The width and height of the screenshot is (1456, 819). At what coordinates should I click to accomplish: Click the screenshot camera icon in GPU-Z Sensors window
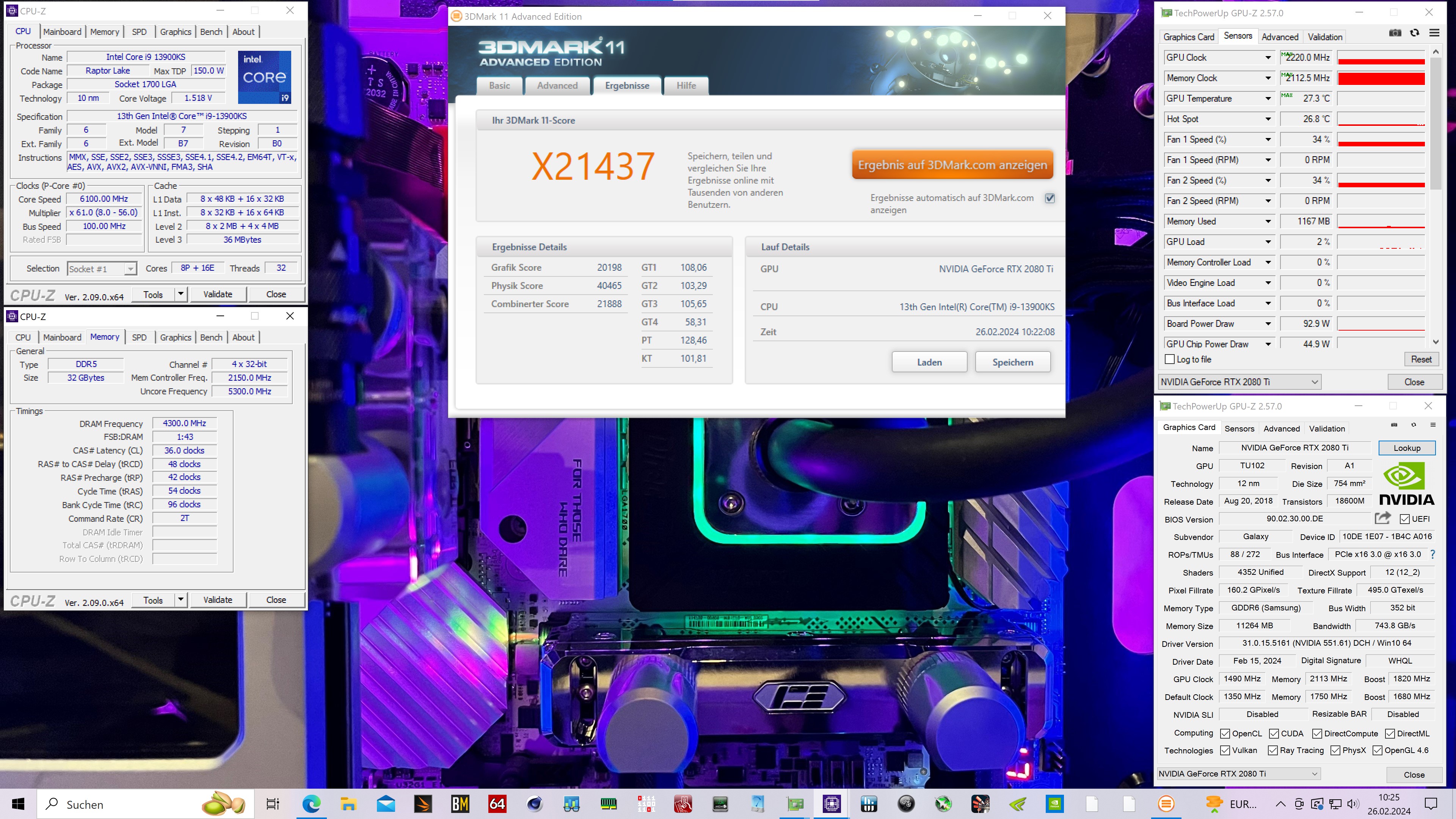(1395, 33)
